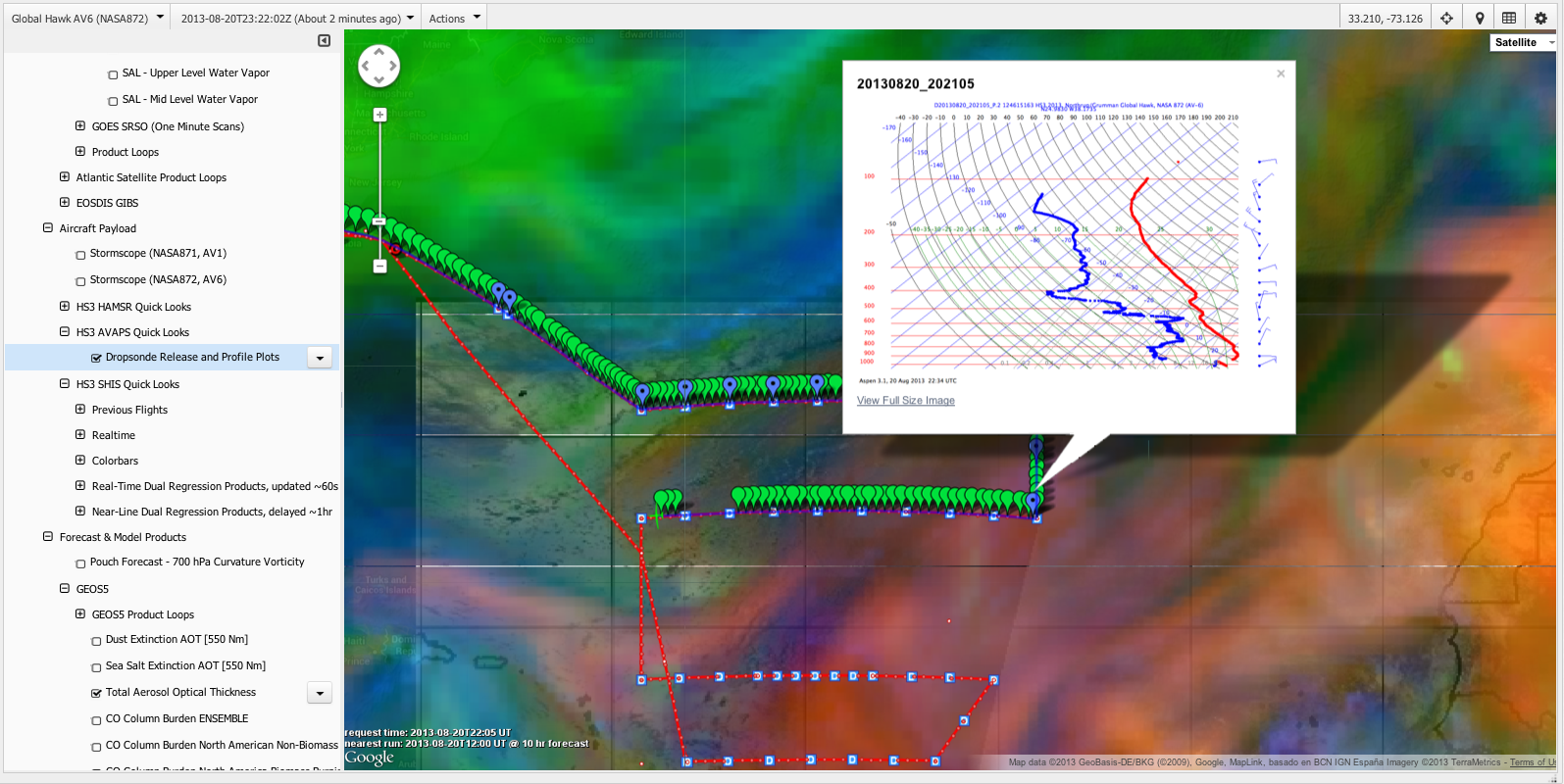Open the Actions menu
This screenshot has width=1564, height=784.
pos(454,18)
